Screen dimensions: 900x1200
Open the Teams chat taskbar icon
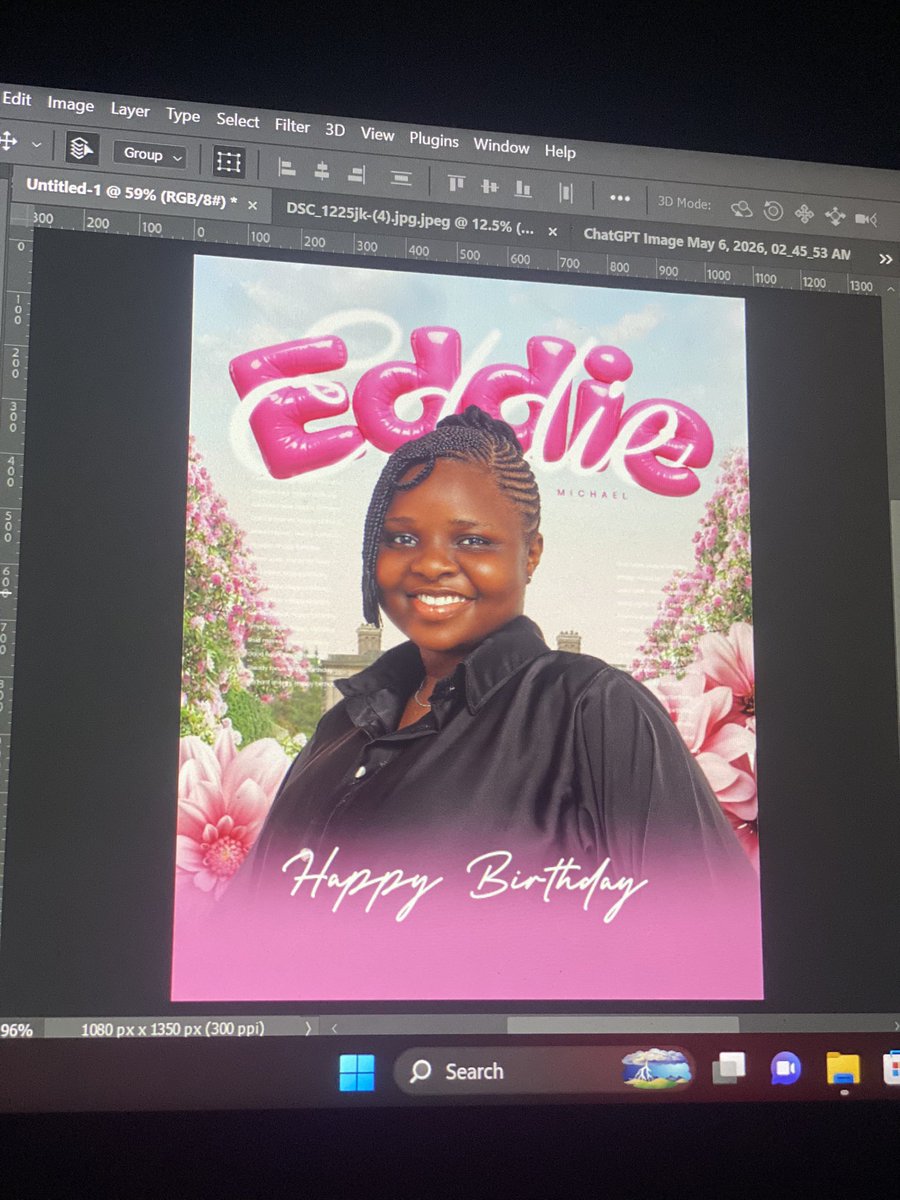786,1069
